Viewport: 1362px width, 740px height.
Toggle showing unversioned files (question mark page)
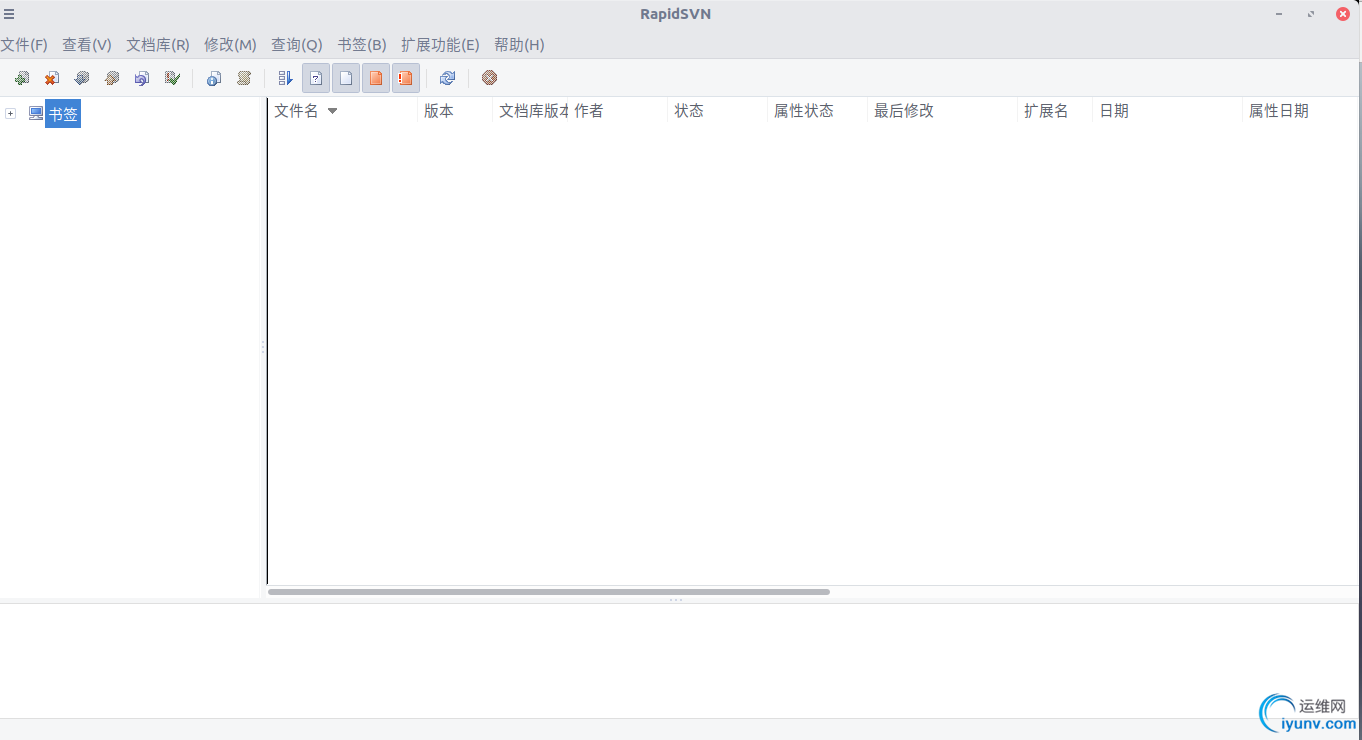[316, 78]
